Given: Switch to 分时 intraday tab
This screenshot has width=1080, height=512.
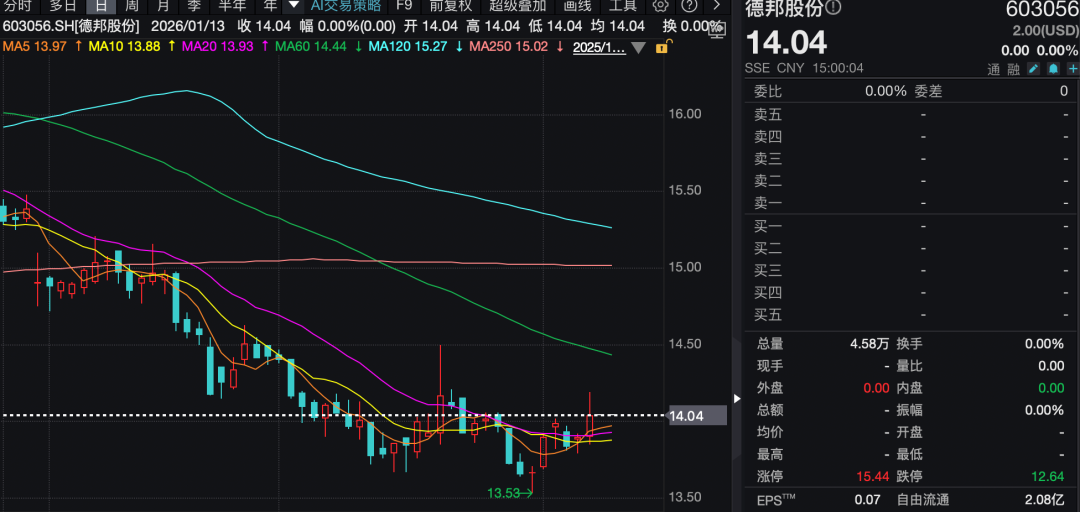Looking at the screenshot, I should pyautogui.click(x=17, y=5).
